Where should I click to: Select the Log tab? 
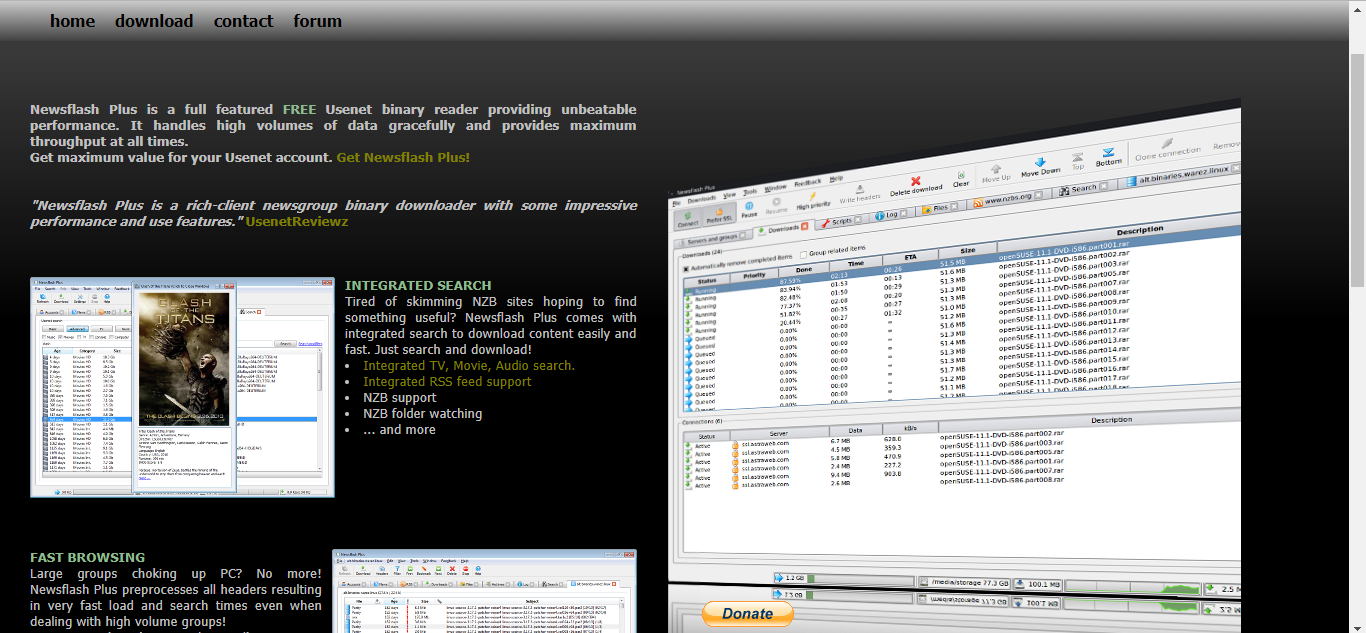click(x=891, y=215)
